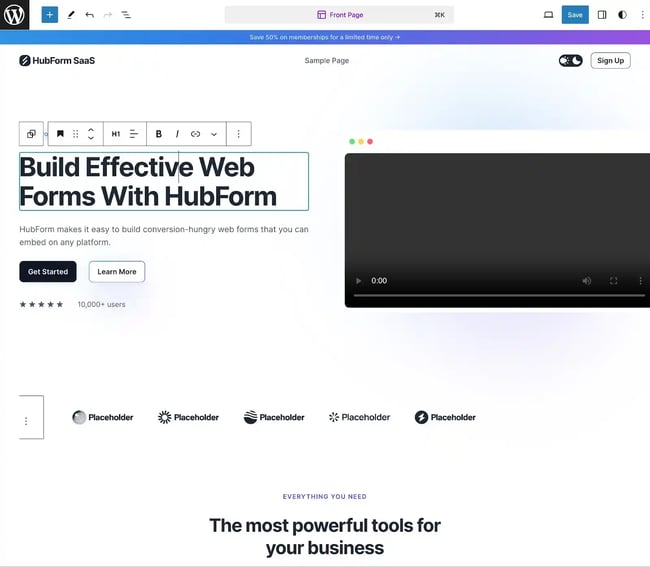650x567 pixels.
Task: Toggle bold formatting
Action: coord(158,134)
